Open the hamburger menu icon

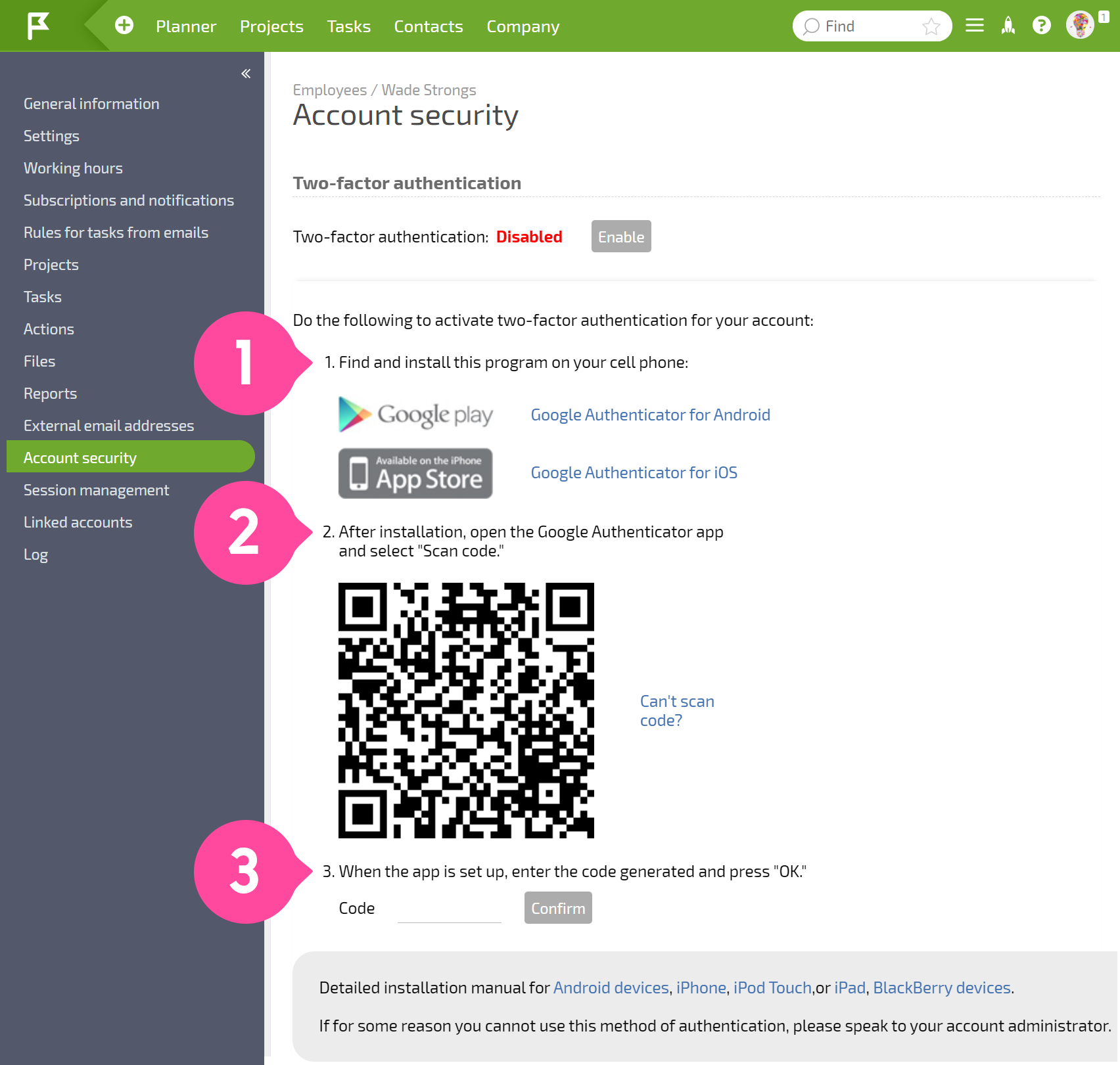click(975, 26)
